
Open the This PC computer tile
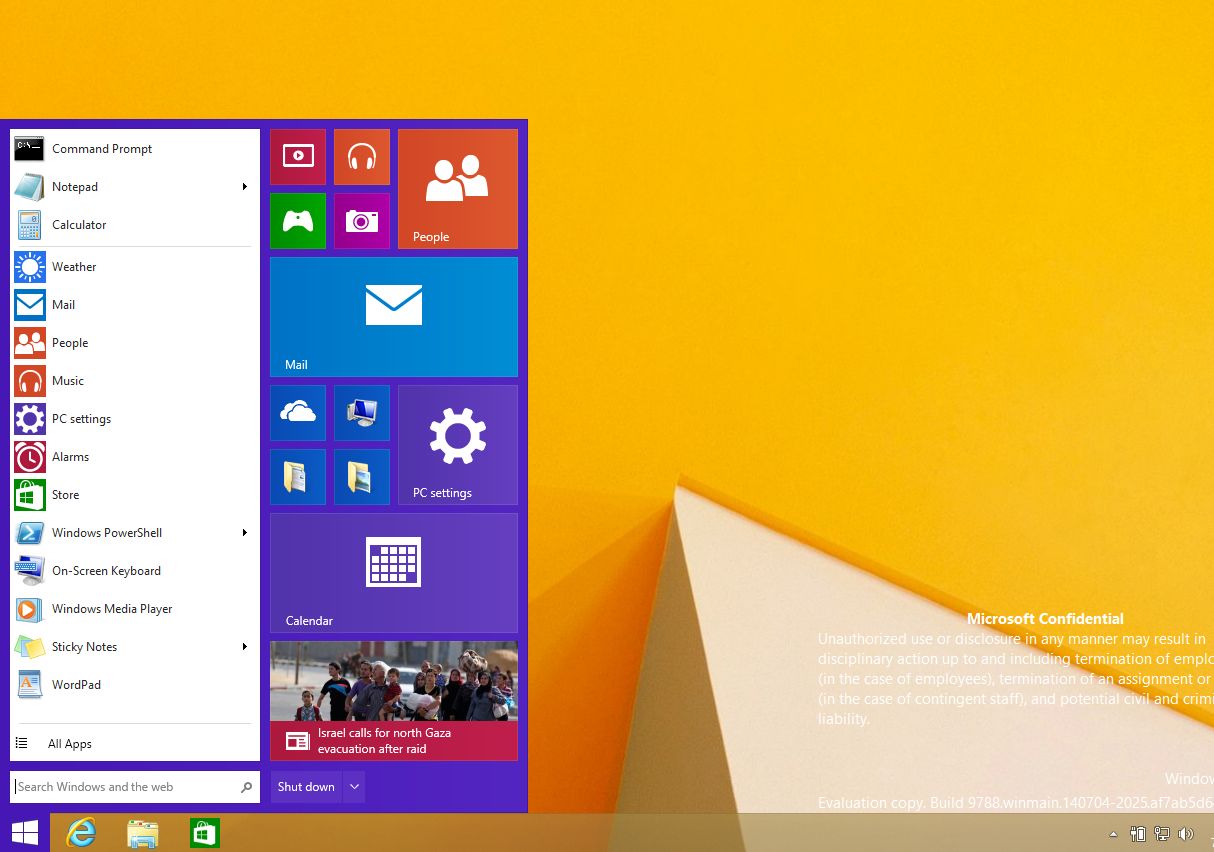coord(362,413)
